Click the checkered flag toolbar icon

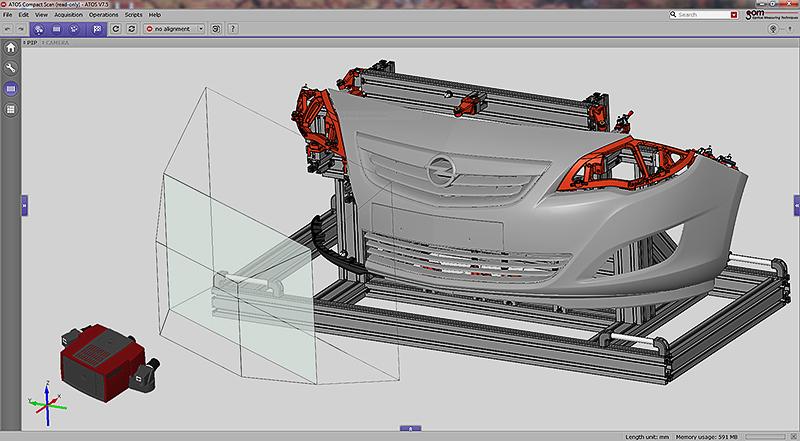[x=97, y=29]
